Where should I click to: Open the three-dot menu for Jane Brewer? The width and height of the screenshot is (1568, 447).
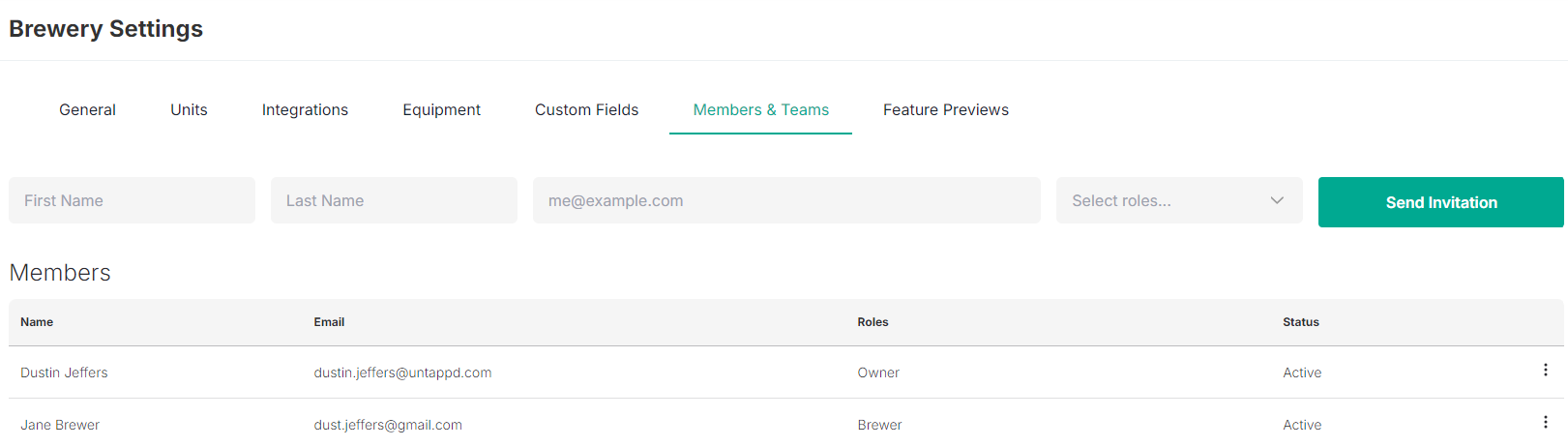(x=1545, y=423)
